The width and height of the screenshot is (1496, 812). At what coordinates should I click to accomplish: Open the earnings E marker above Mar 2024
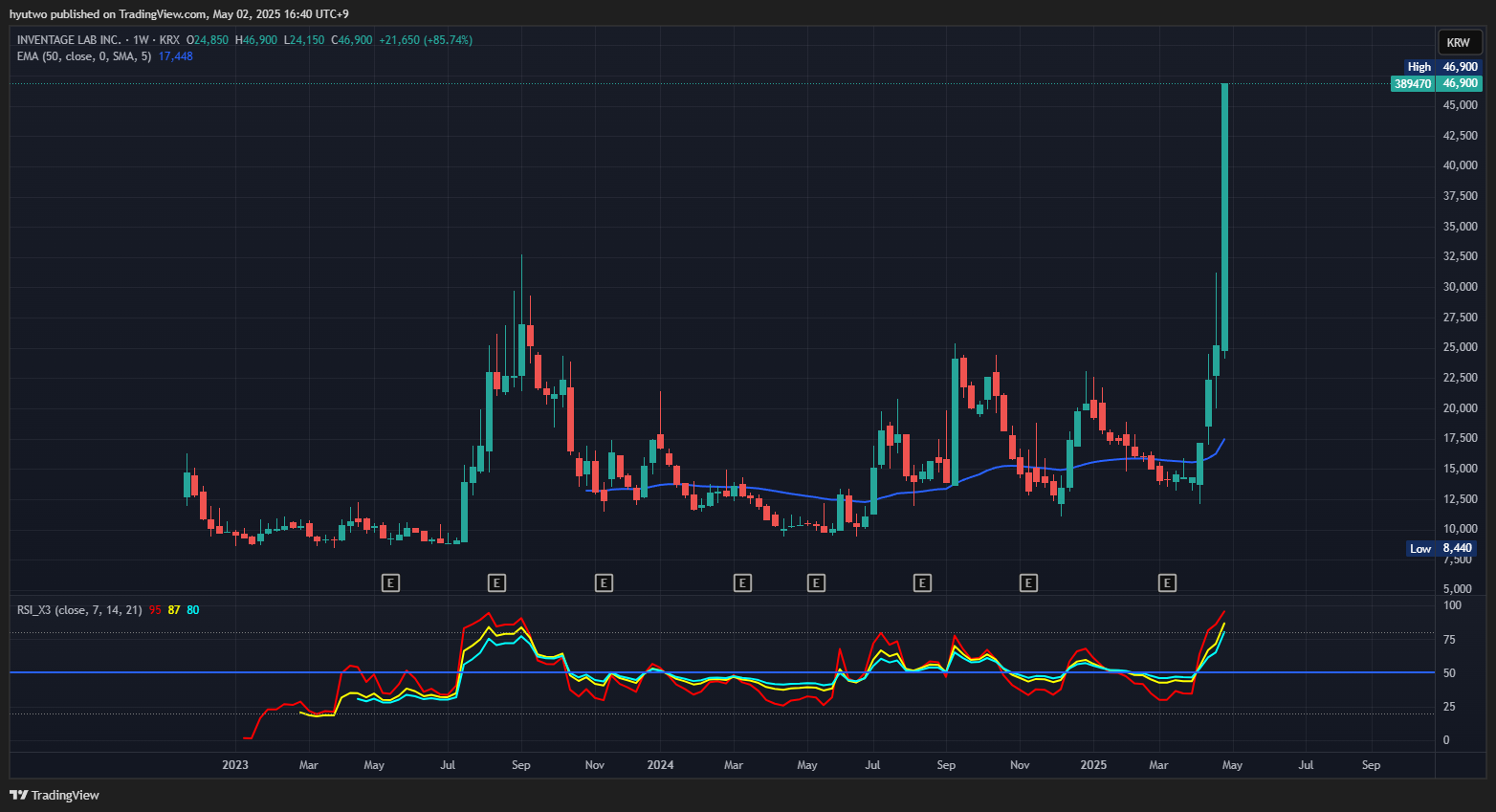click(742, 582)
